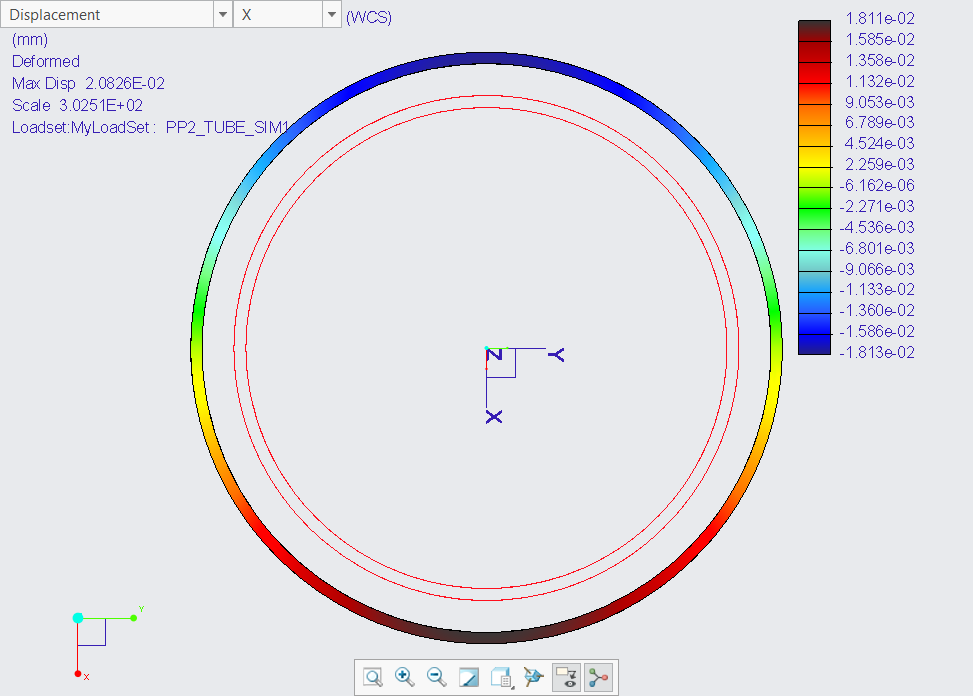Open the X component dropdown arrow
This screenshot has width=973, height=696.
pyautogui.click(x=332, y=14)
